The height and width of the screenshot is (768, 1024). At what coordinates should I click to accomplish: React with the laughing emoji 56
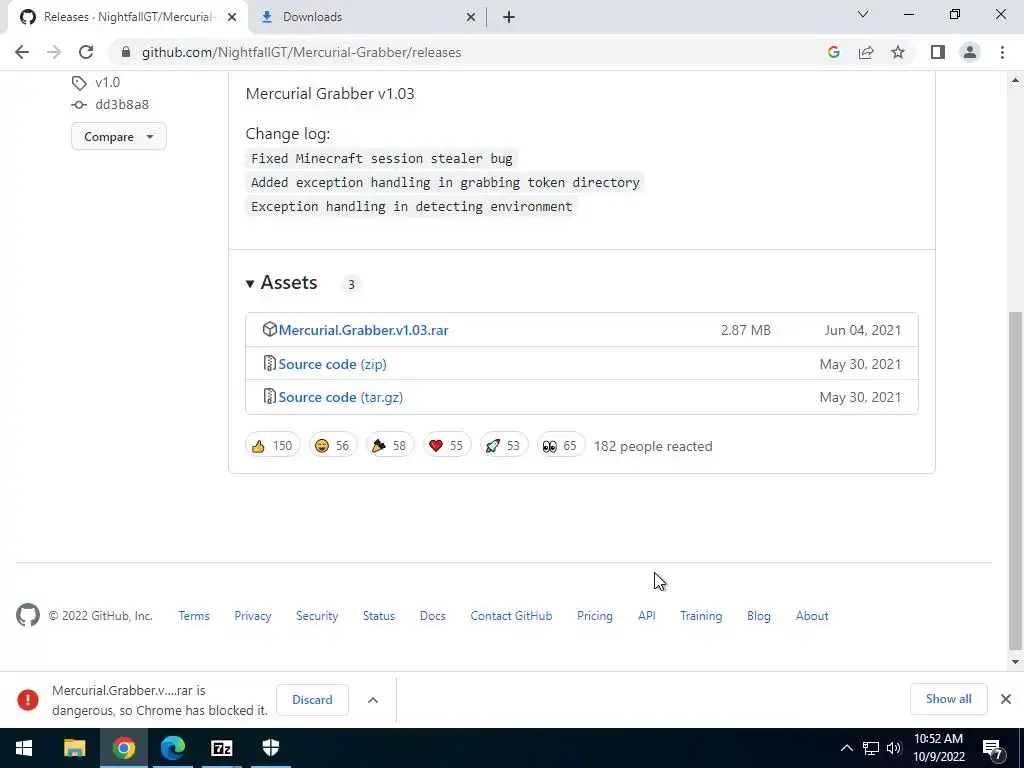point(333,445)
